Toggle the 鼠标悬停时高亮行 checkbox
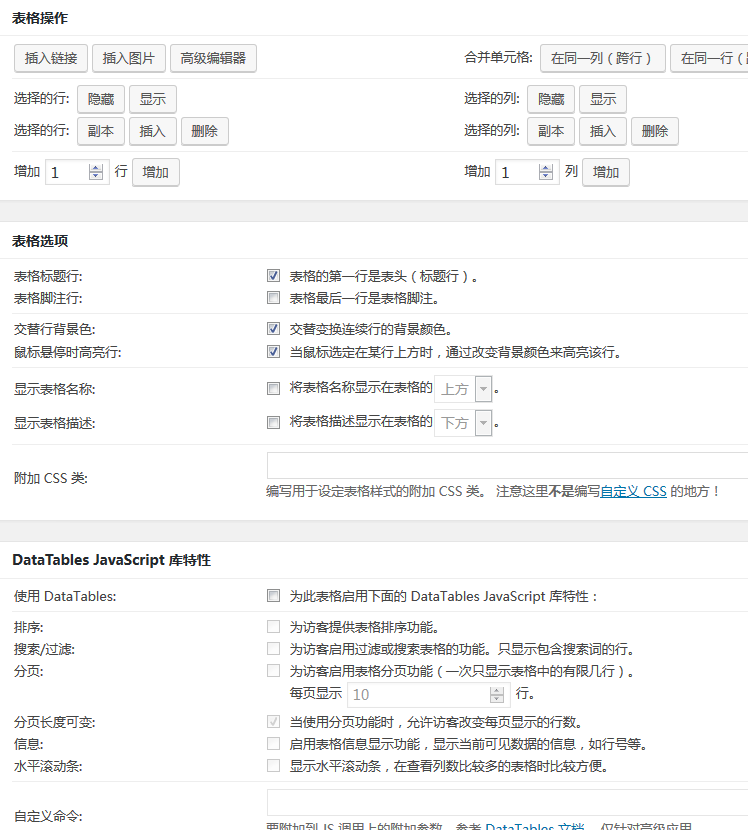The image size is (748, 830). pos(273,351)
